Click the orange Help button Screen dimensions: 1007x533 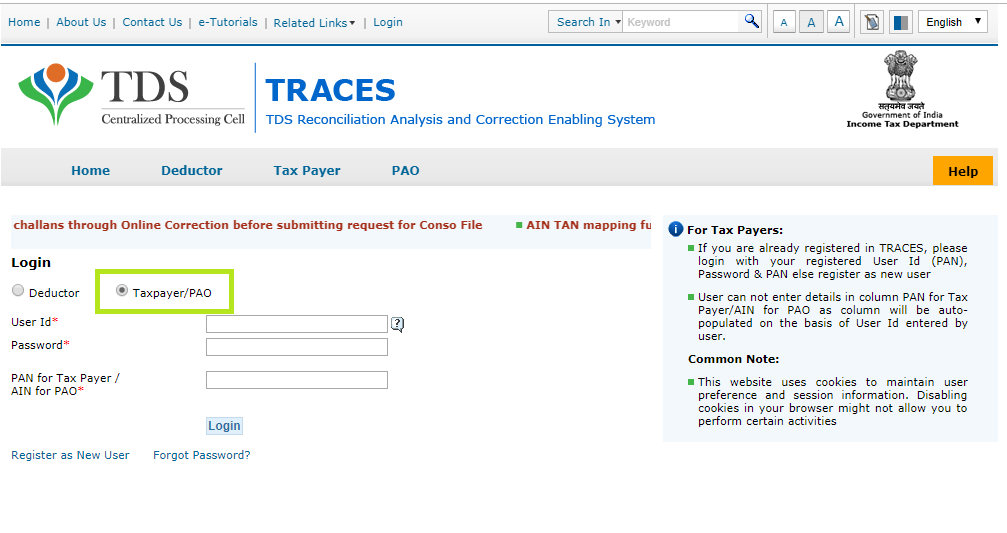[963, 171]
